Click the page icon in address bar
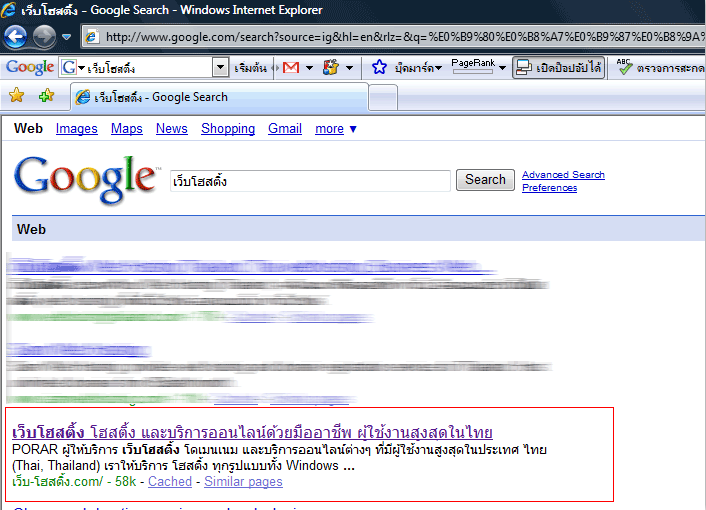The image size is (706, 510). 92,36
